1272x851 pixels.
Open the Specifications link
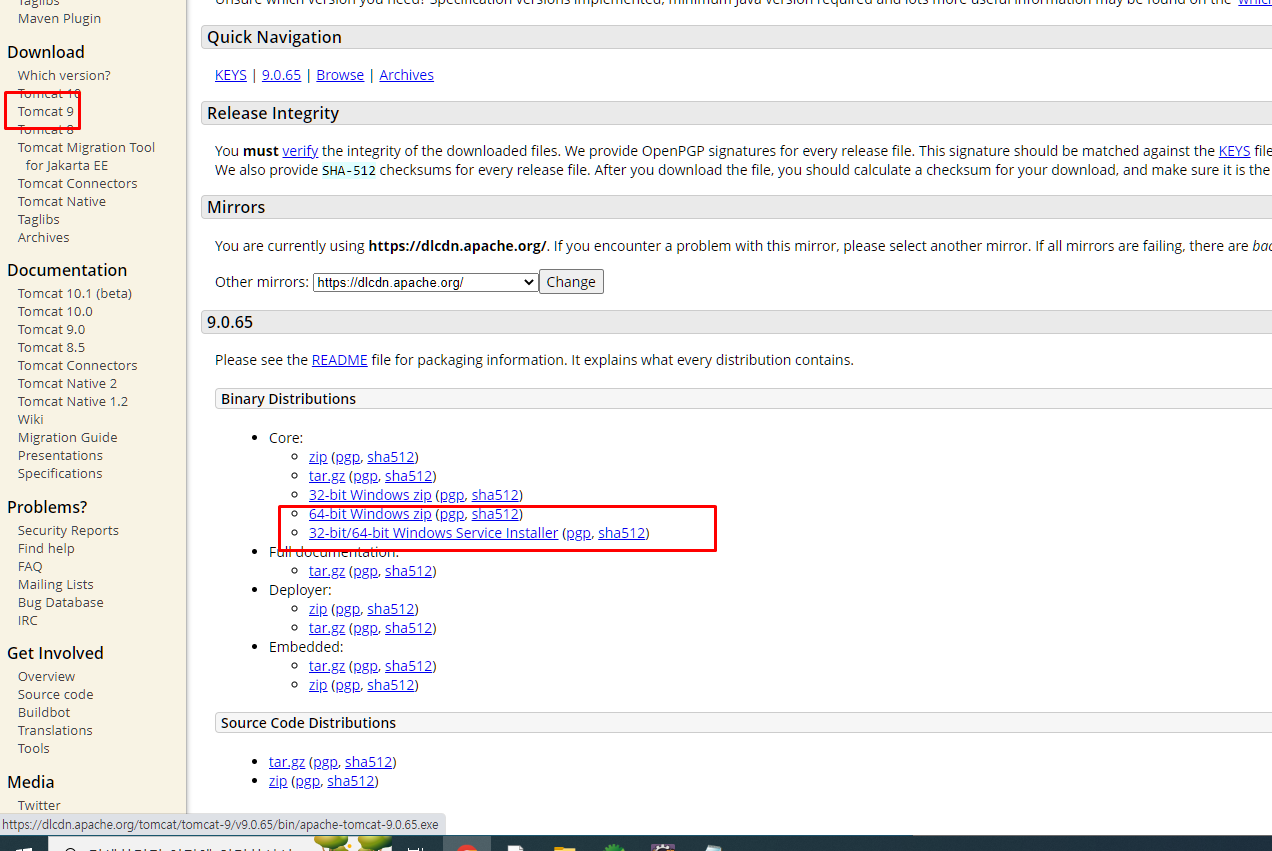pos(60,473)
